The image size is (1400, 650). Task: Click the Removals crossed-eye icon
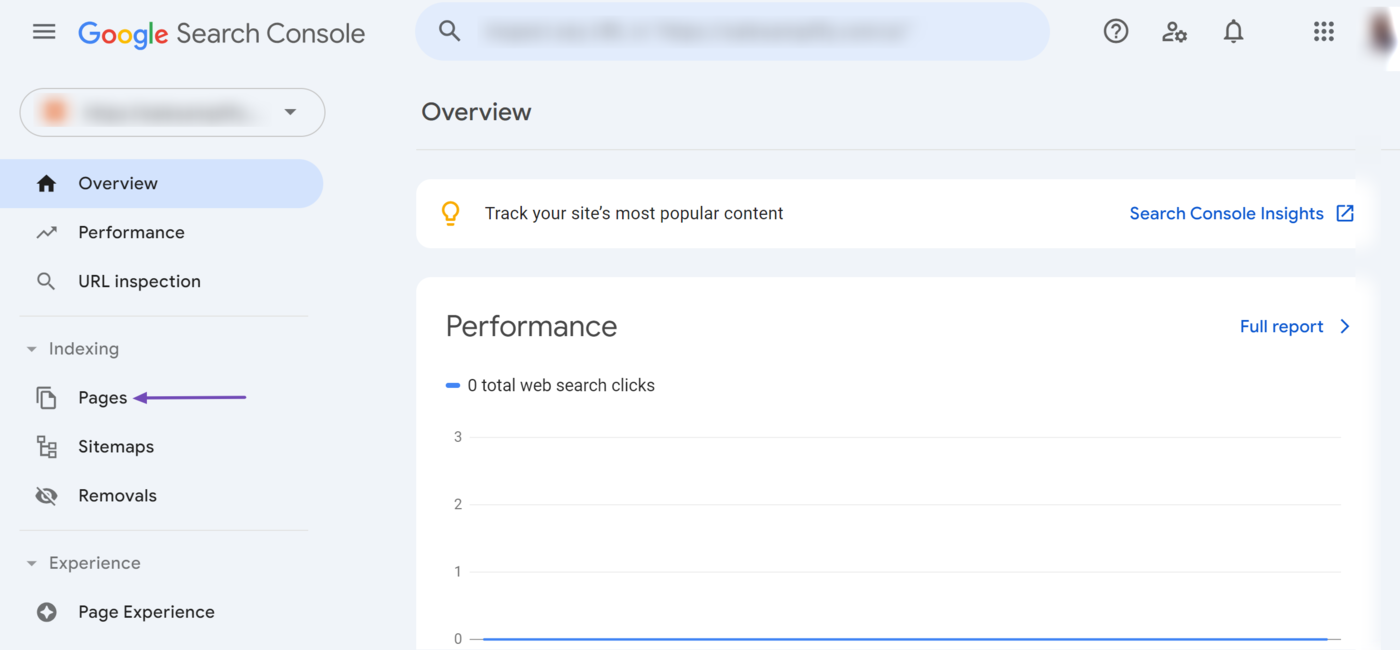(x=46, y=496)
